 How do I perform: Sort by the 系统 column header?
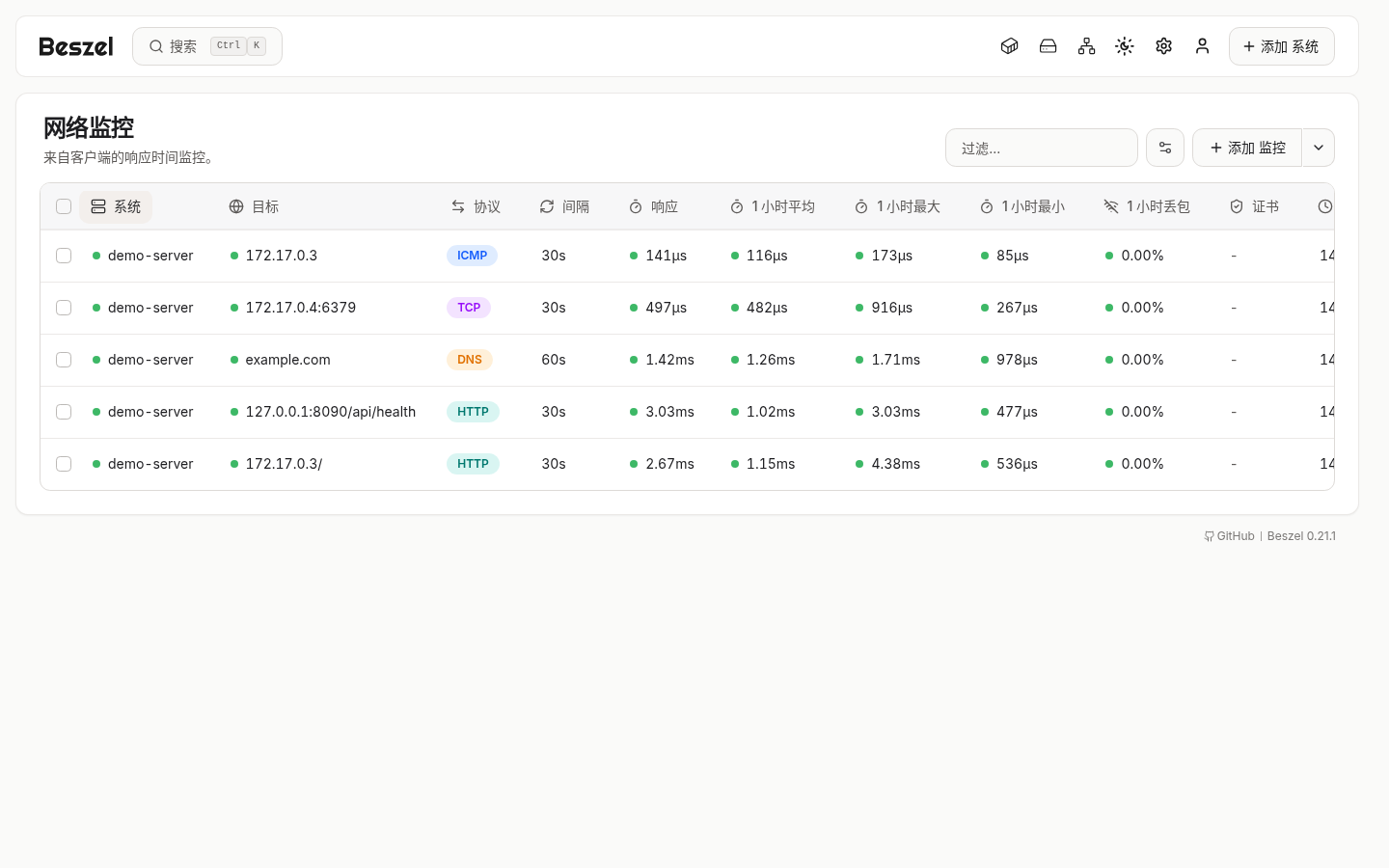pos(116,206)
